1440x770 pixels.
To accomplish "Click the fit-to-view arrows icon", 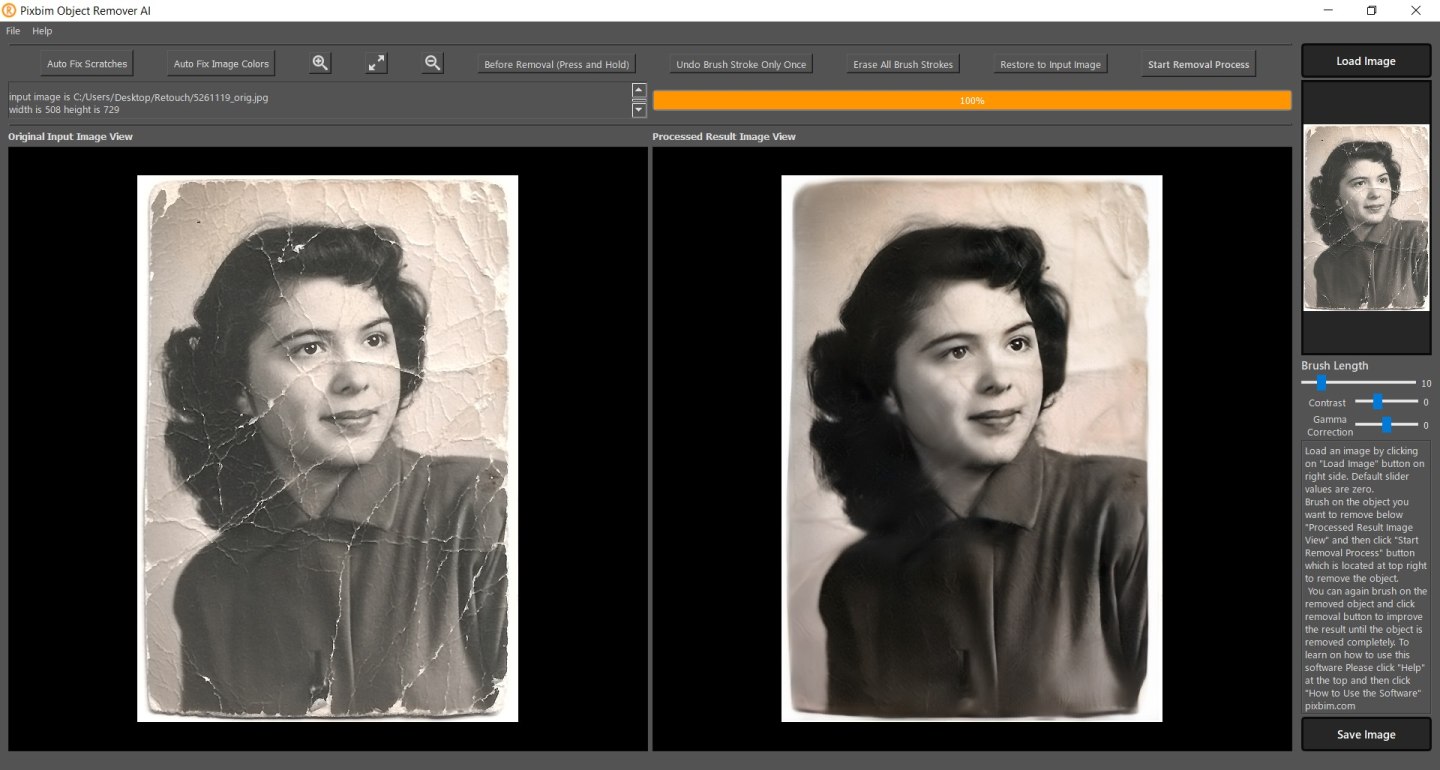I will [376, 63].
